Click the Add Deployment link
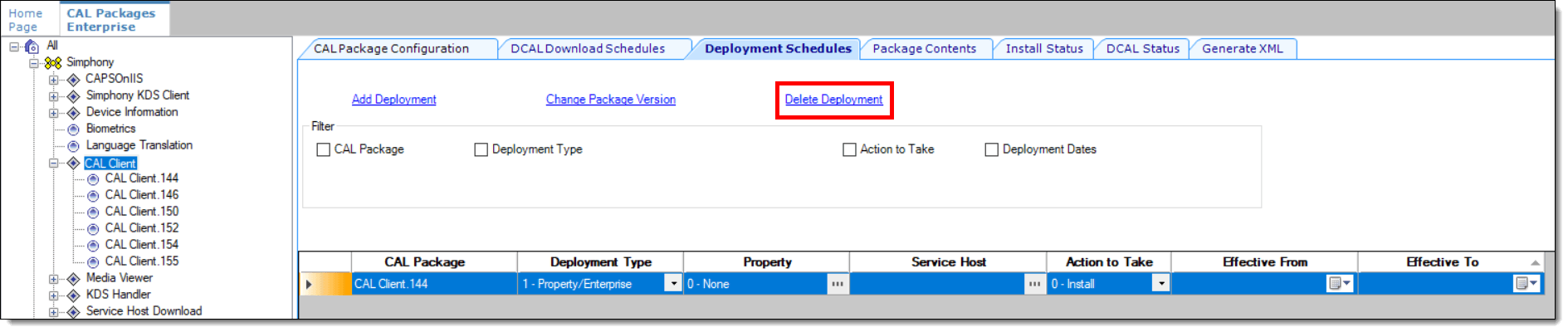 click(x=393, y=100)
